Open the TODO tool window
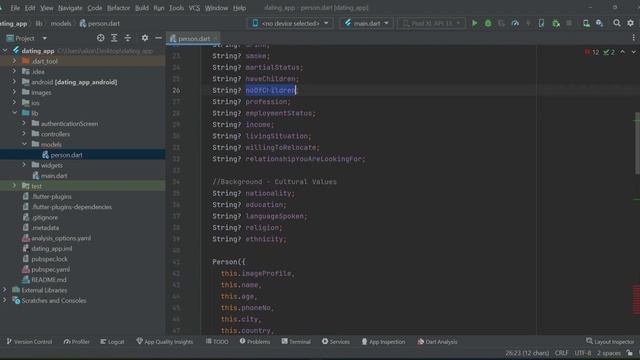This screenshot has height=360, width=640. tap(217, 342)
